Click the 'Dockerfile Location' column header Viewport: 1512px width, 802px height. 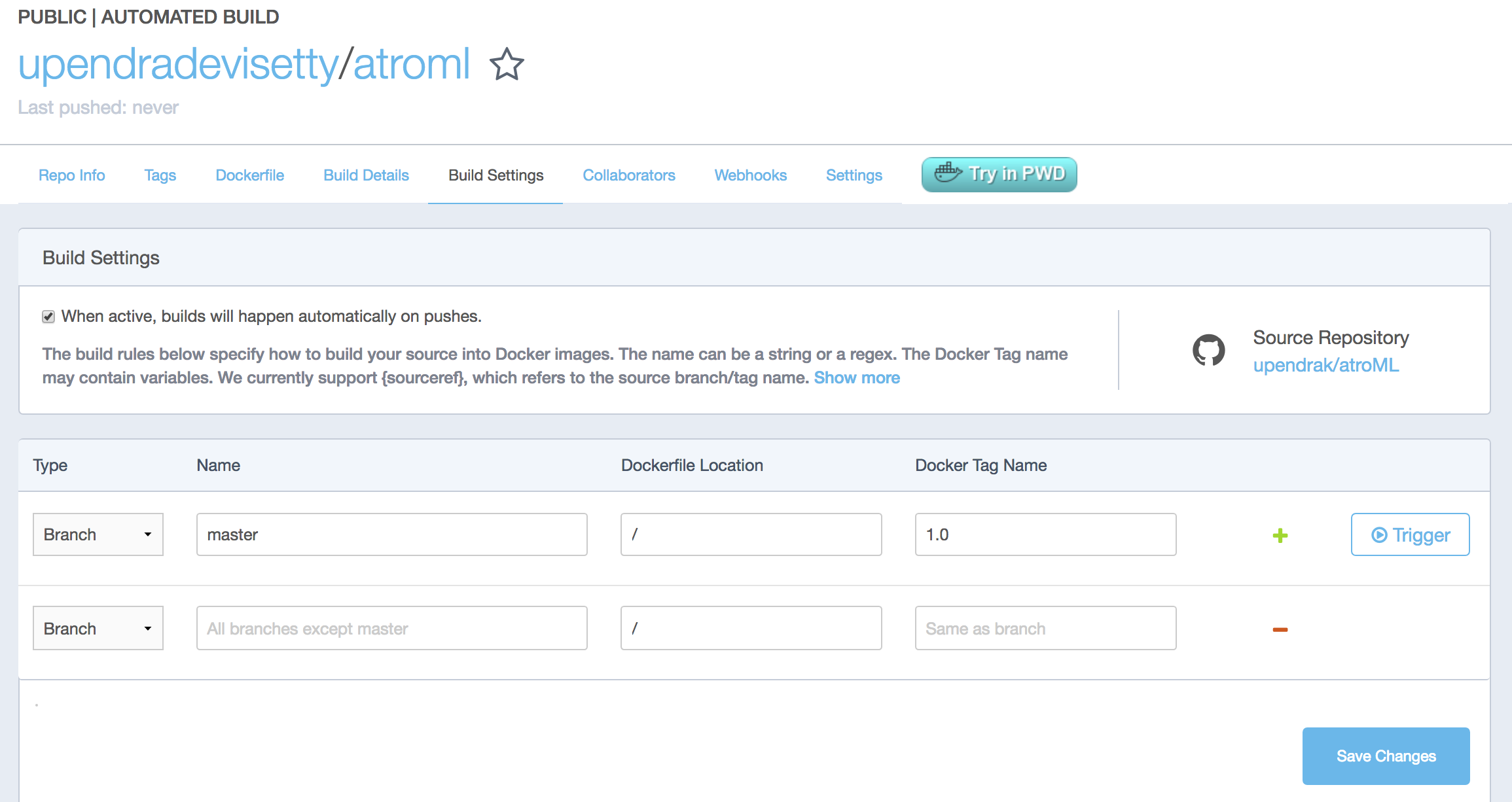tap(692, 465)
